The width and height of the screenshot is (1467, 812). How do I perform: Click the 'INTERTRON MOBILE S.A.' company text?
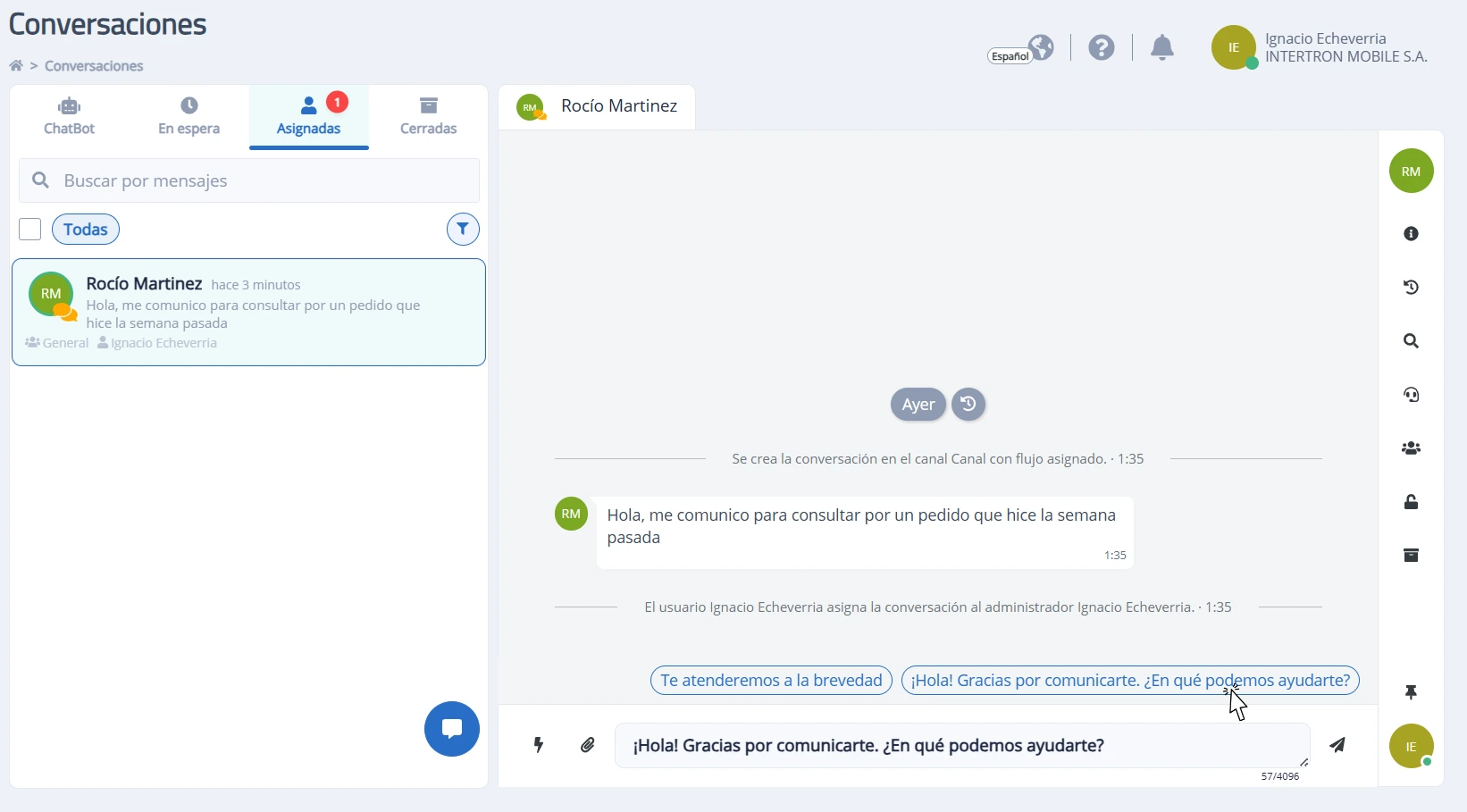pos(1346,57)
